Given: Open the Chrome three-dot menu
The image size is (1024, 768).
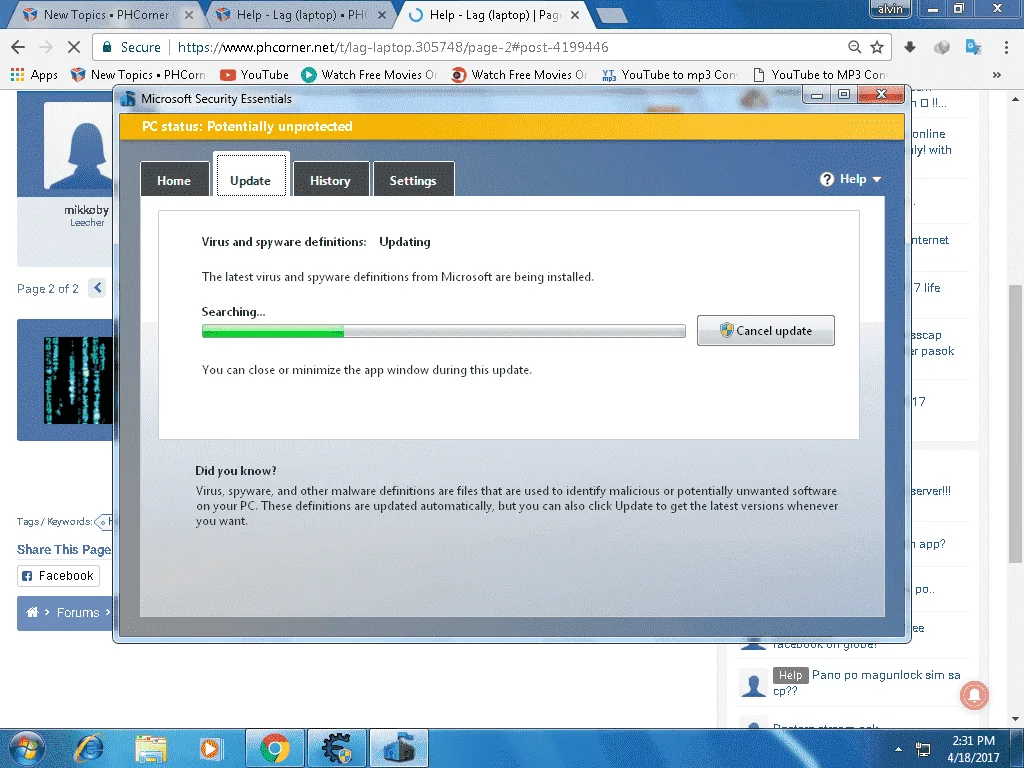Looking at the screenshot, I should 1006,47.
